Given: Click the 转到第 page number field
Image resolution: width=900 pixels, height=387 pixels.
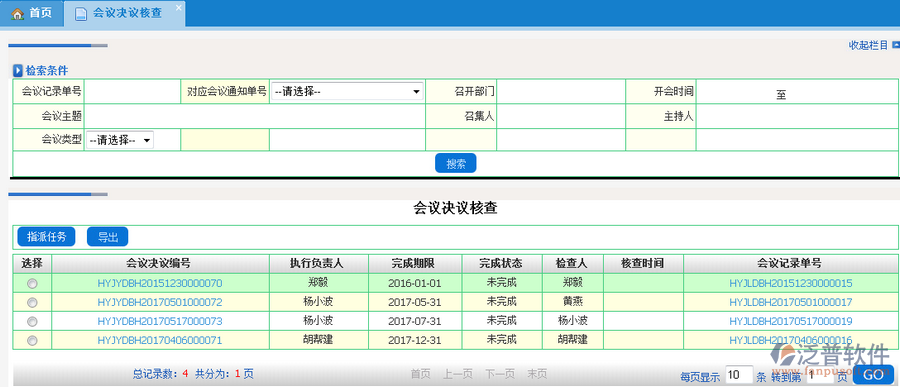Looking at the screenshot, I should 820,376.
